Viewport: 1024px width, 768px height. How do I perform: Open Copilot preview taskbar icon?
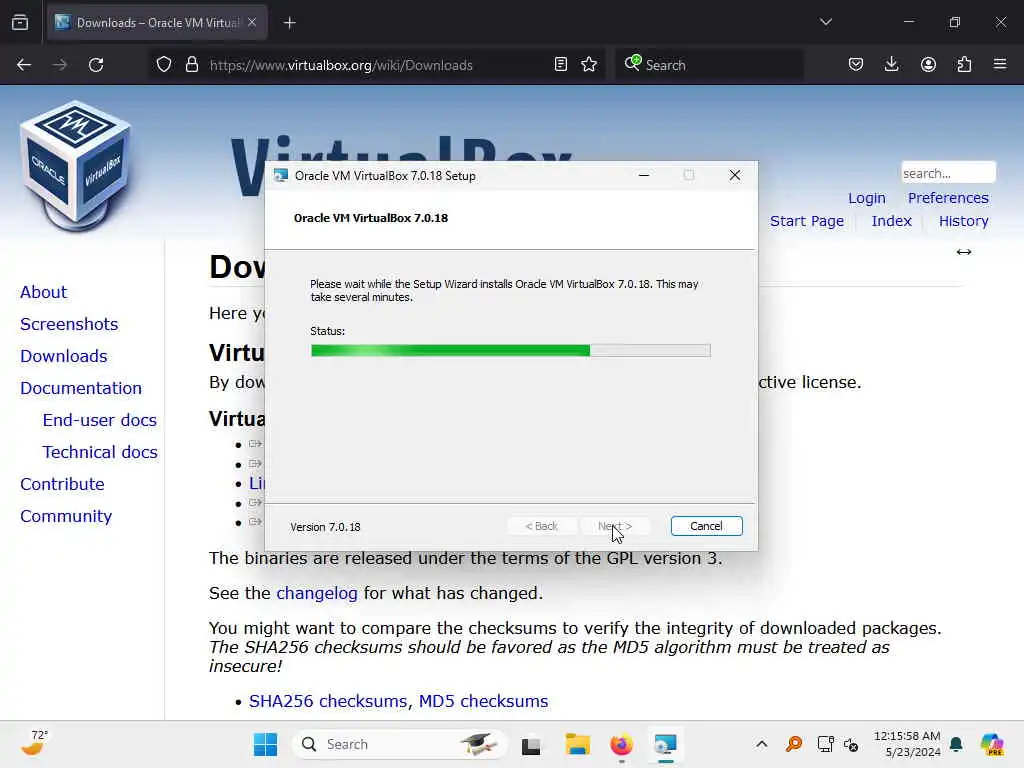[x=991, y=744]
